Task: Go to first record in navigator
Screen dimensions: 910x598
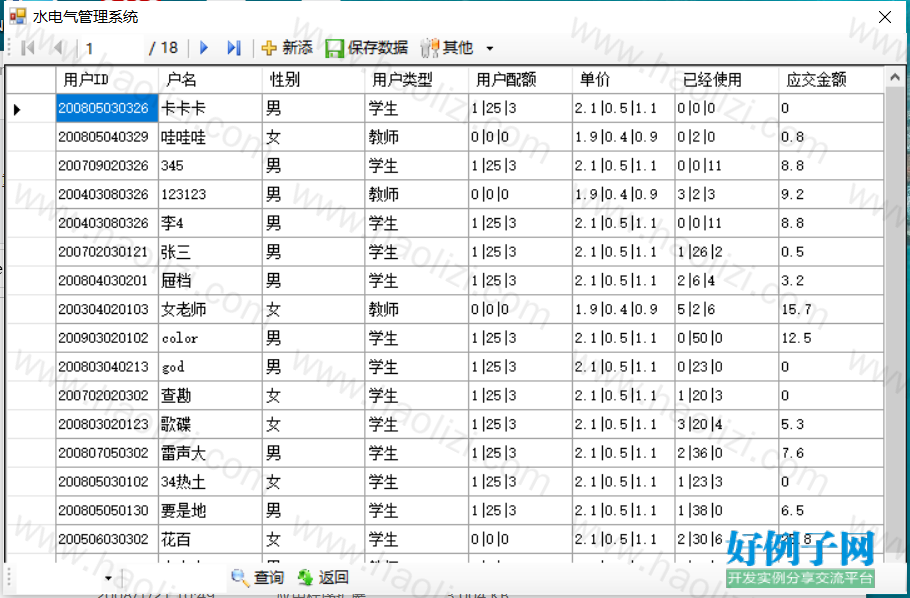Action: (x=27, y=48)
